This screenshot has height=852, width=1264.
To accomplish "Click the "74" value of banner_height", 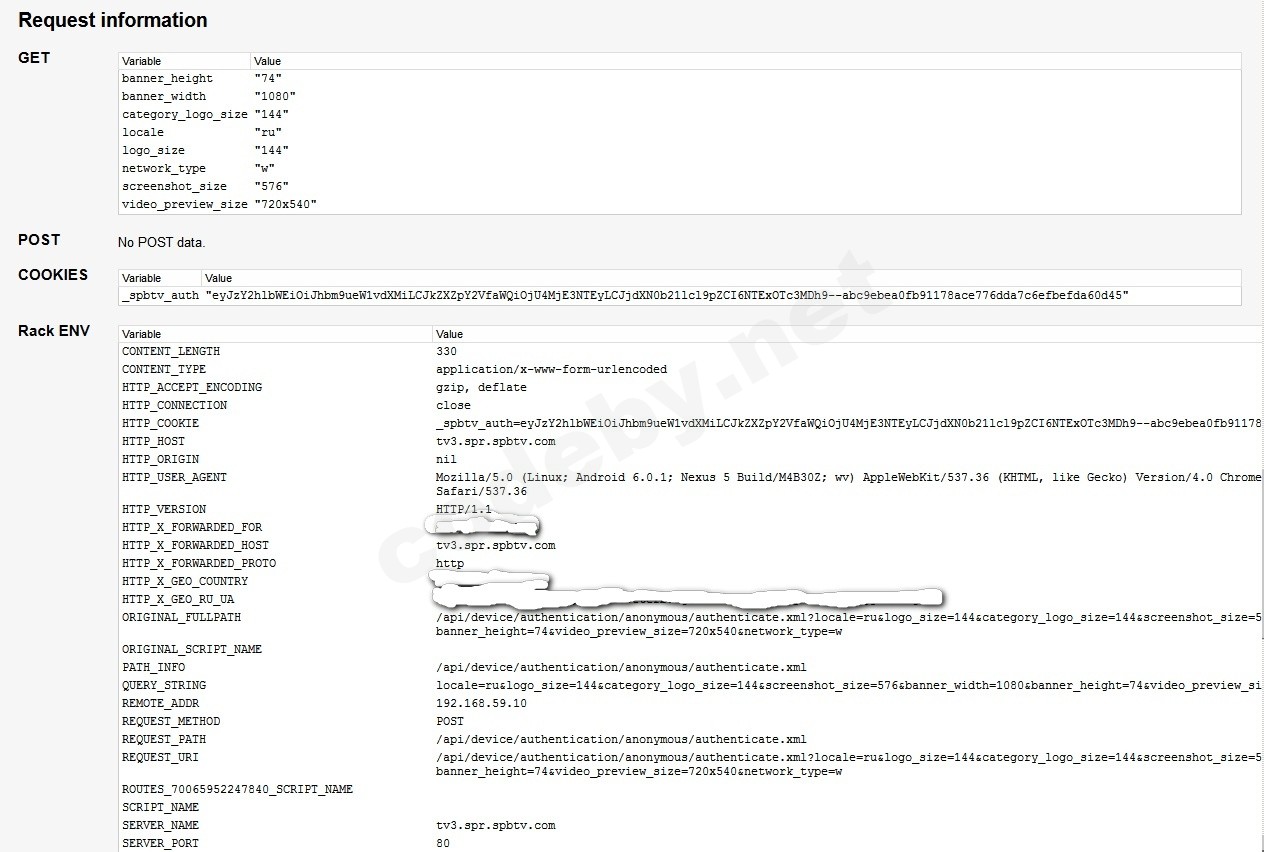I will [x=268, y=79].
